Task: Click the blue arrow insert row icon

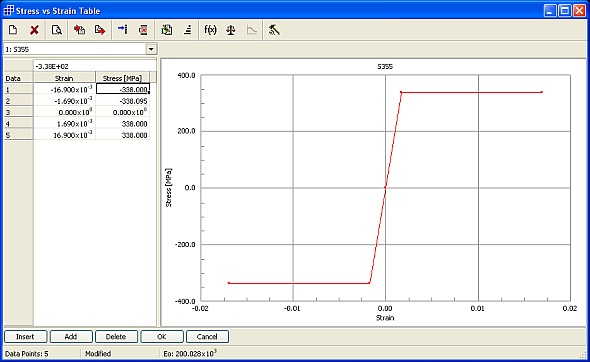Action: click(123, 30)
